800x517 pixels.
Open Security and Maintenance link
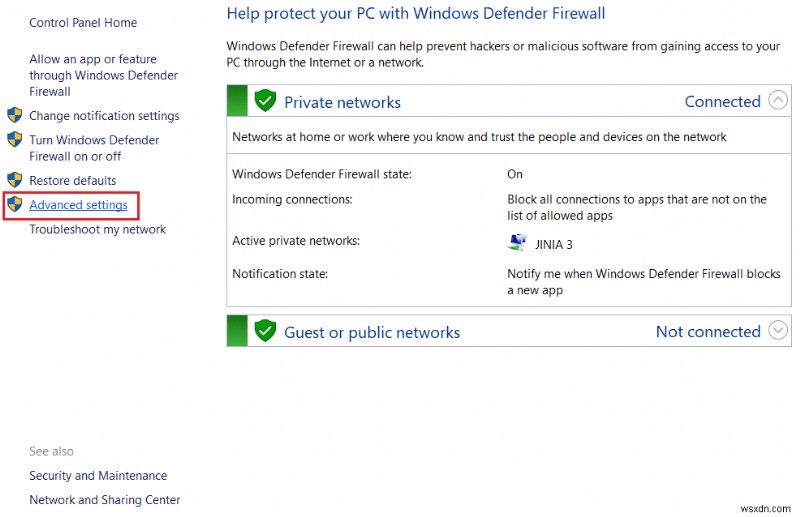click(98, 476)
